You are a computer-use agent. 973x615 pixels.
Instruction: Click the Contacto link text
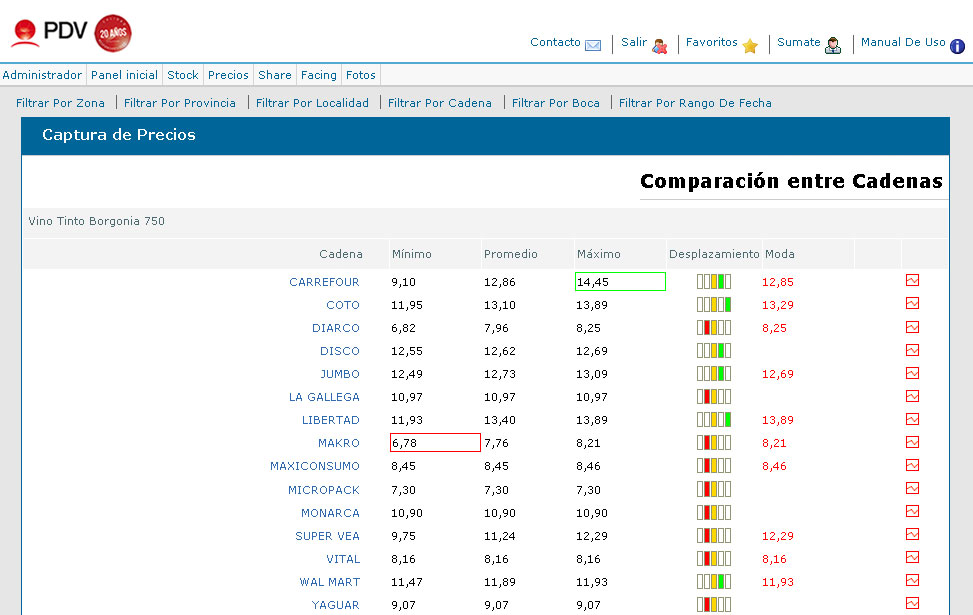click(555, 42)
